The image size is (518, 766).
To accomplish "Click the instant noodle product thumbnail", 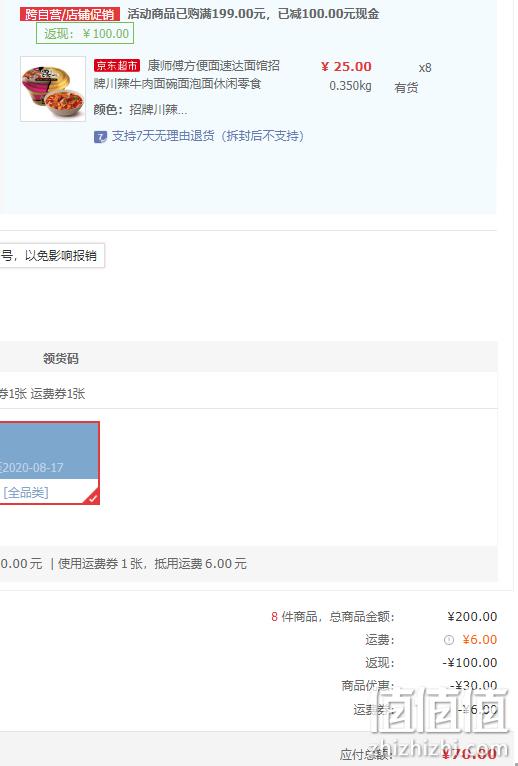I will 53,89.
